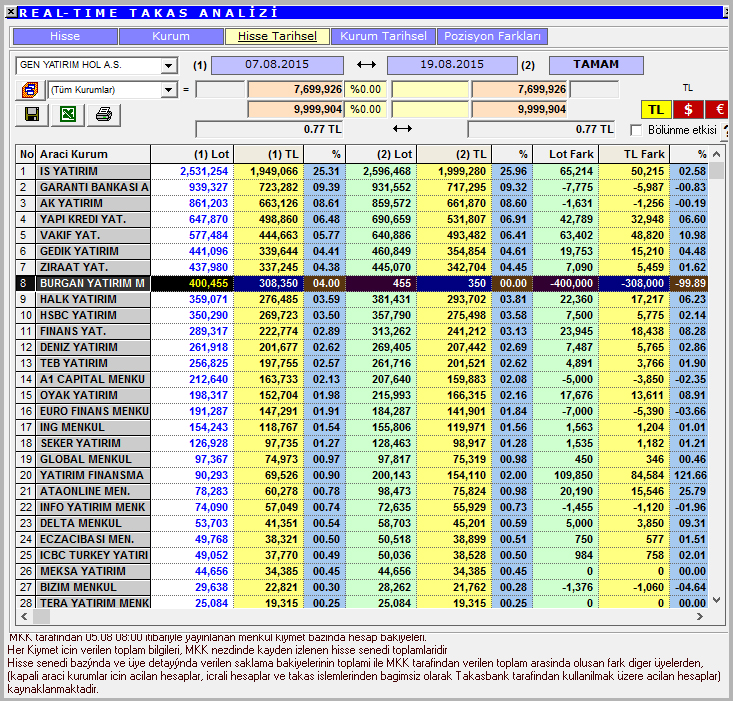Select the GARANTI BANKASI A row
This screenshot has width=733, height=701.
point(362,187)
